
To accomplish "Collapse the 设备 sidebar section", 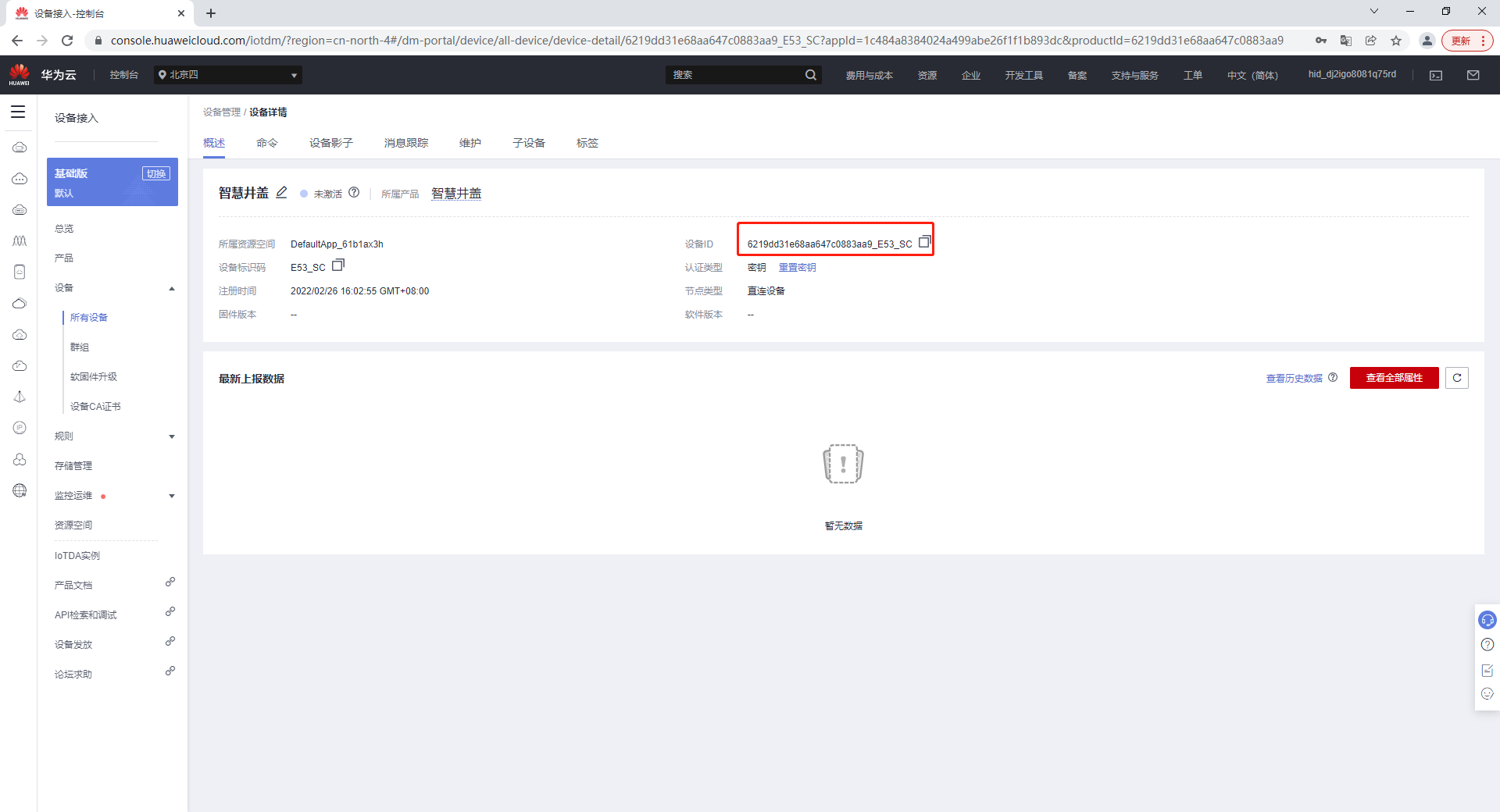I will pos(172,288).
